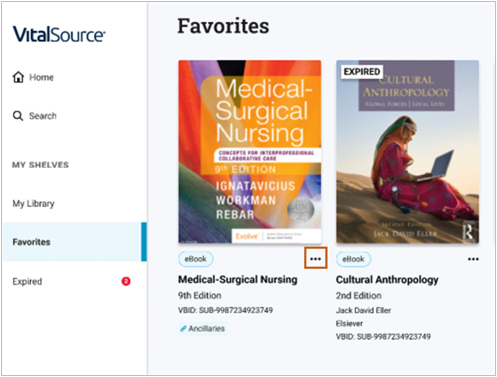This screenshot has height=377, width=497.
Task: Open My Library shelf
Action: tap(33, 204)
